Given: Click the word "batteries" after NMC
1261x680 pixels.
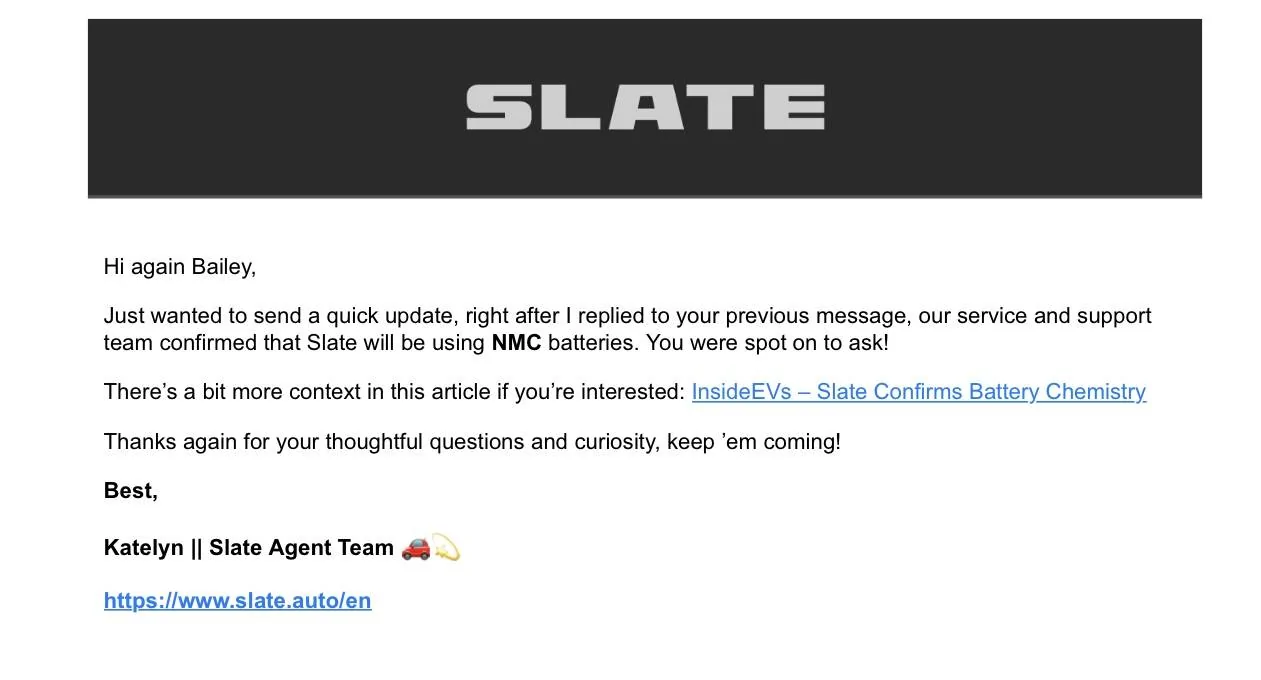Looking at the screenshot, I should 590,343.
